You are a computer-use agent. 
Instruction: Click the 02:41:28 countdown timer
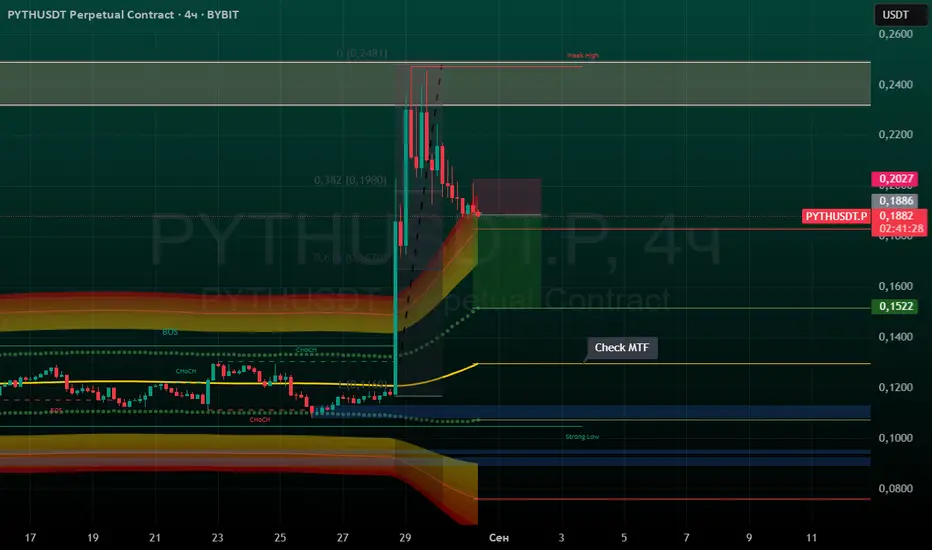click(901, 229)
